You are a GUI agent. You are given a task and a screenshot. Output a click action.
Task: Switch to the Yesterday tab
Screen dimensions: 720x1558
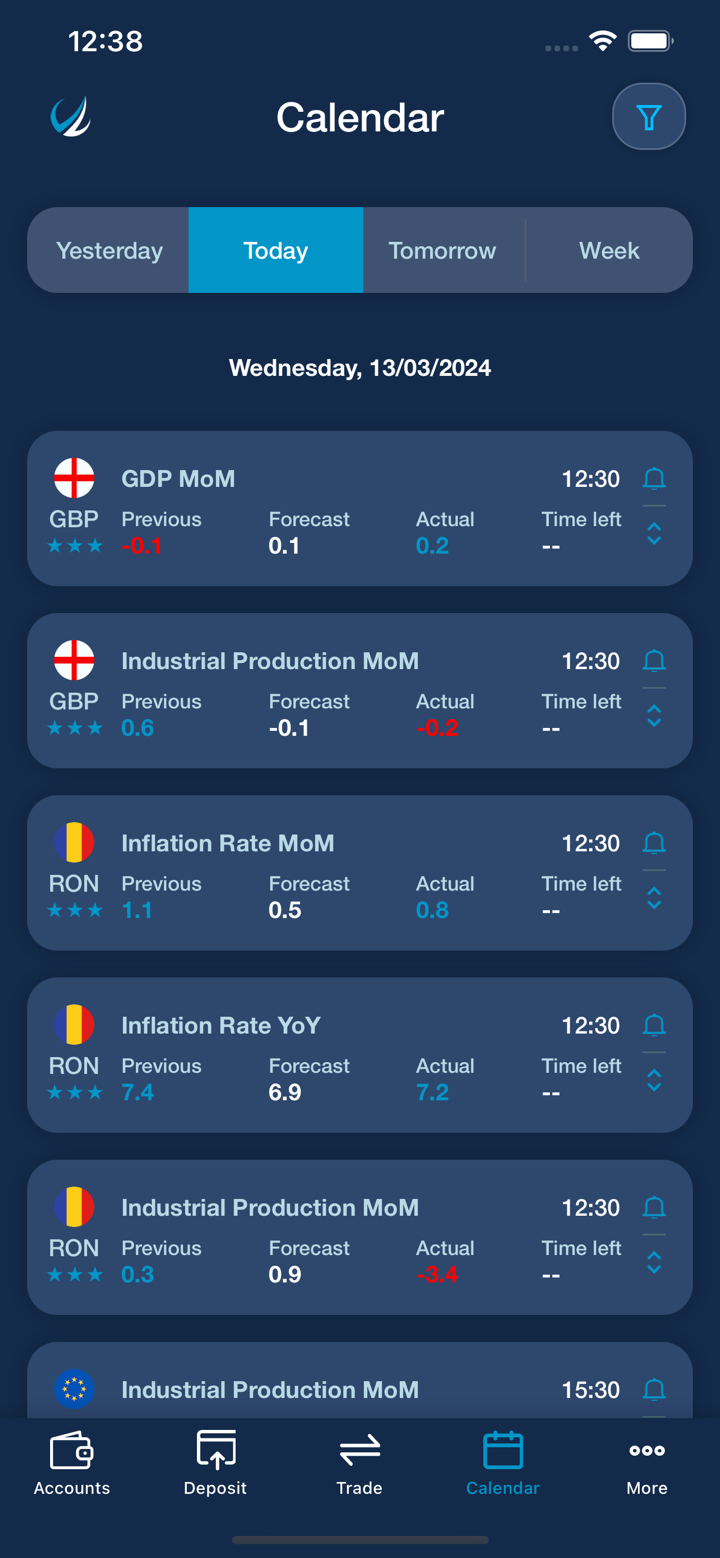click(x=109, y=251)
